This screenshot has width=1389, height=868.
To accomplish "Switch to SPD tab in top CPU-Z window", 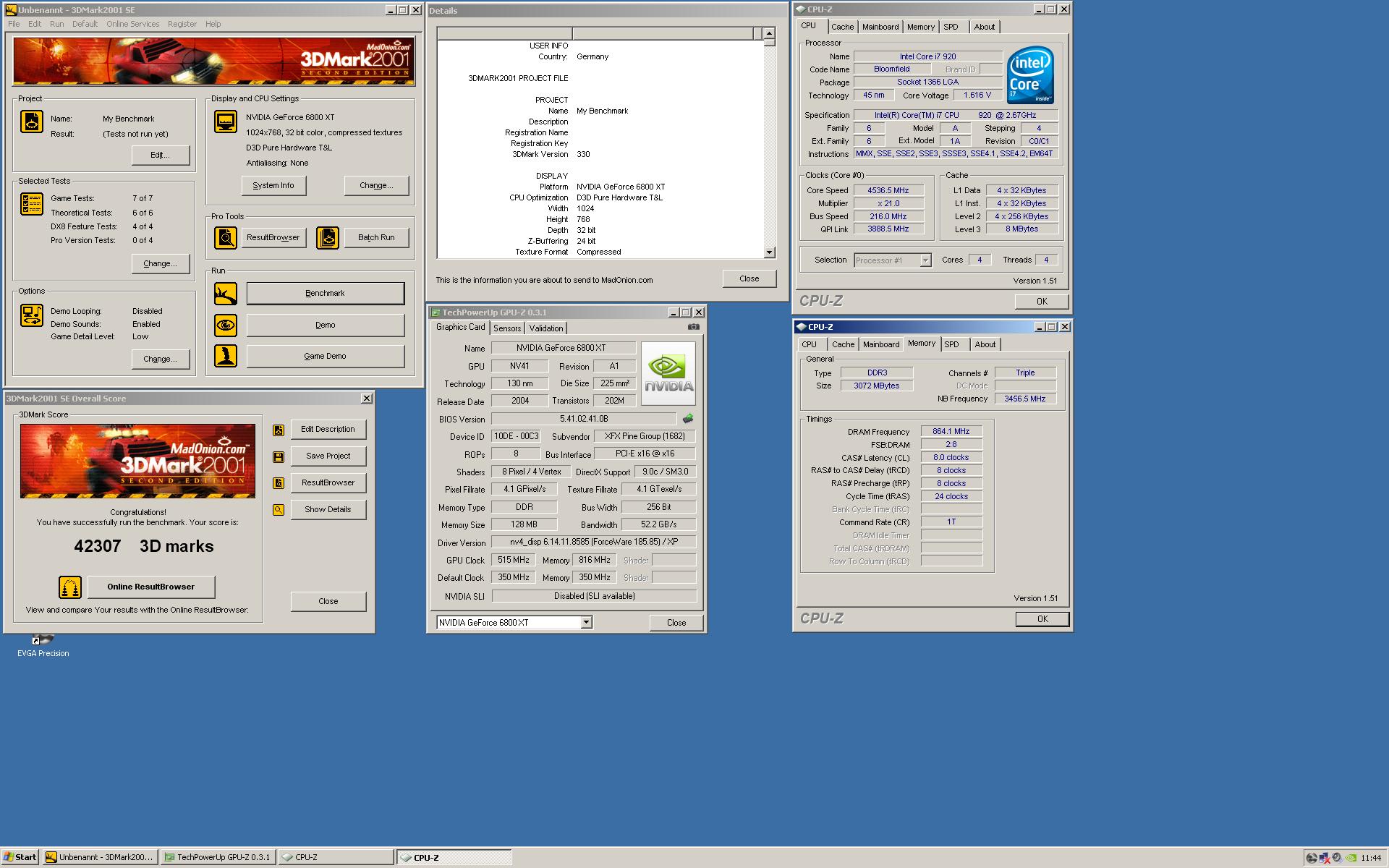I will (951, 27).
